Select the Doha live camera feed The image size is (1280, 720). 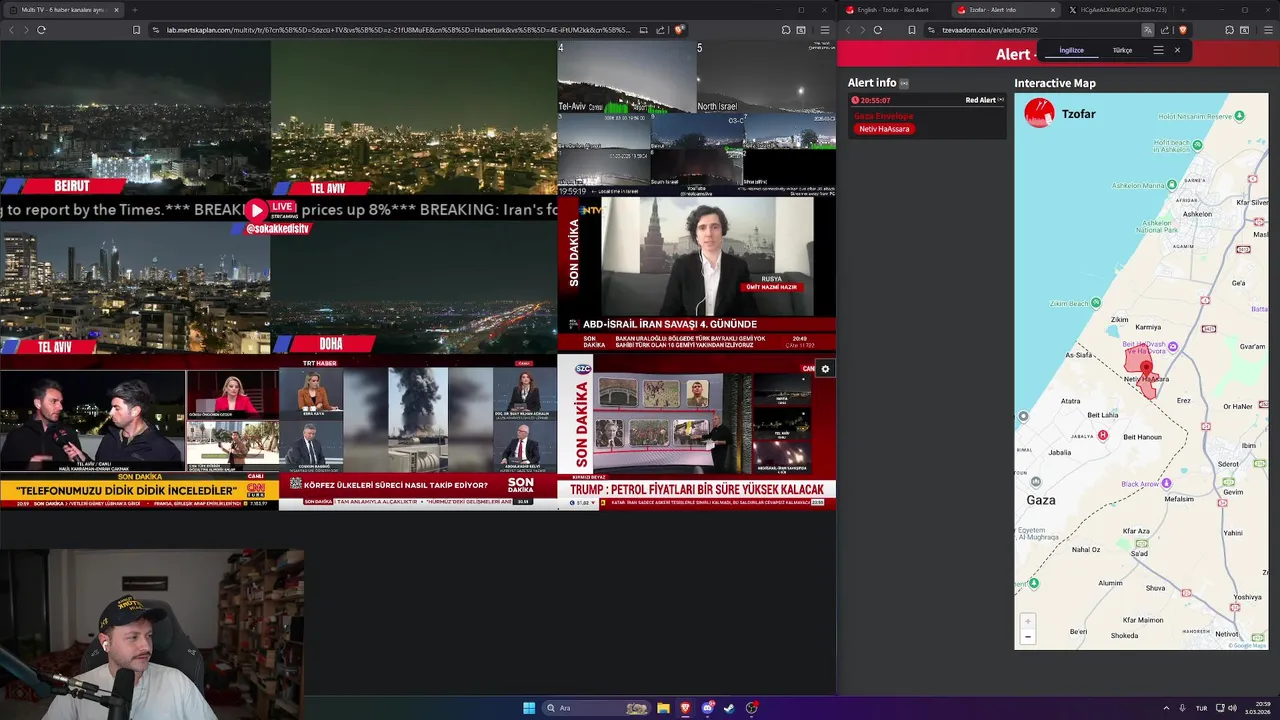(x=413, y=287)
